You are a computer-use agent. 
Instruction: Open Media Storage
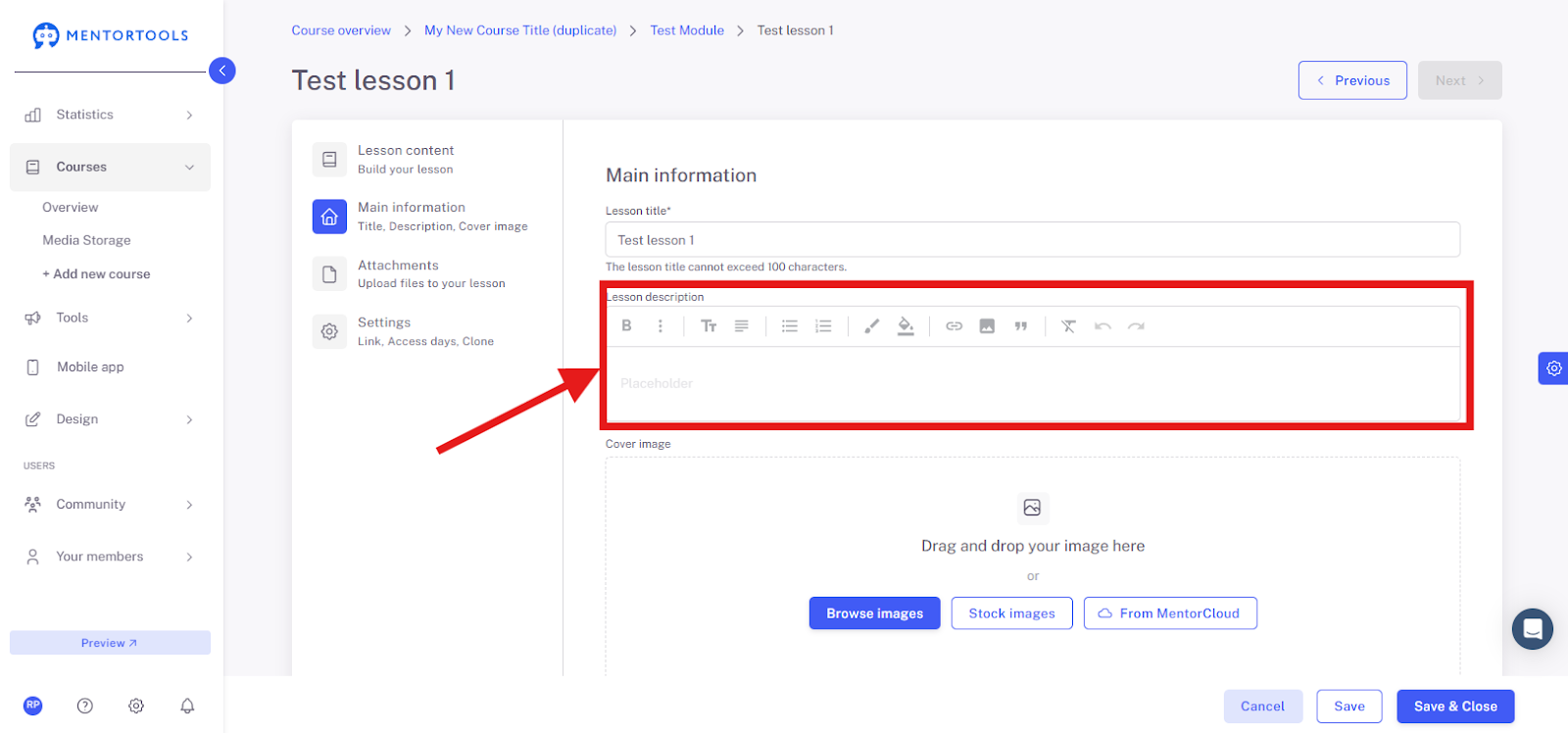tap(86, 240)
